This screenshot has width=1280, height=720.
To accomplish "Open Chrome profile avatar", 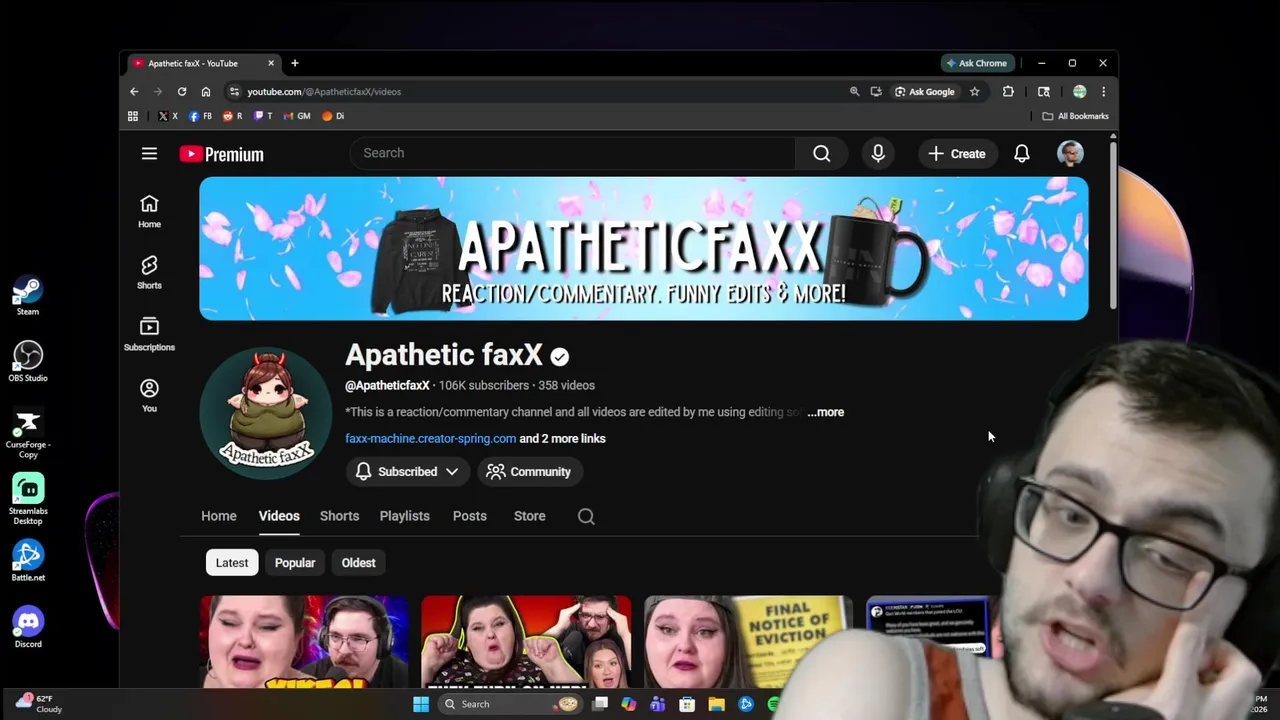I will pyautogui.click(x=1079, y=91).
